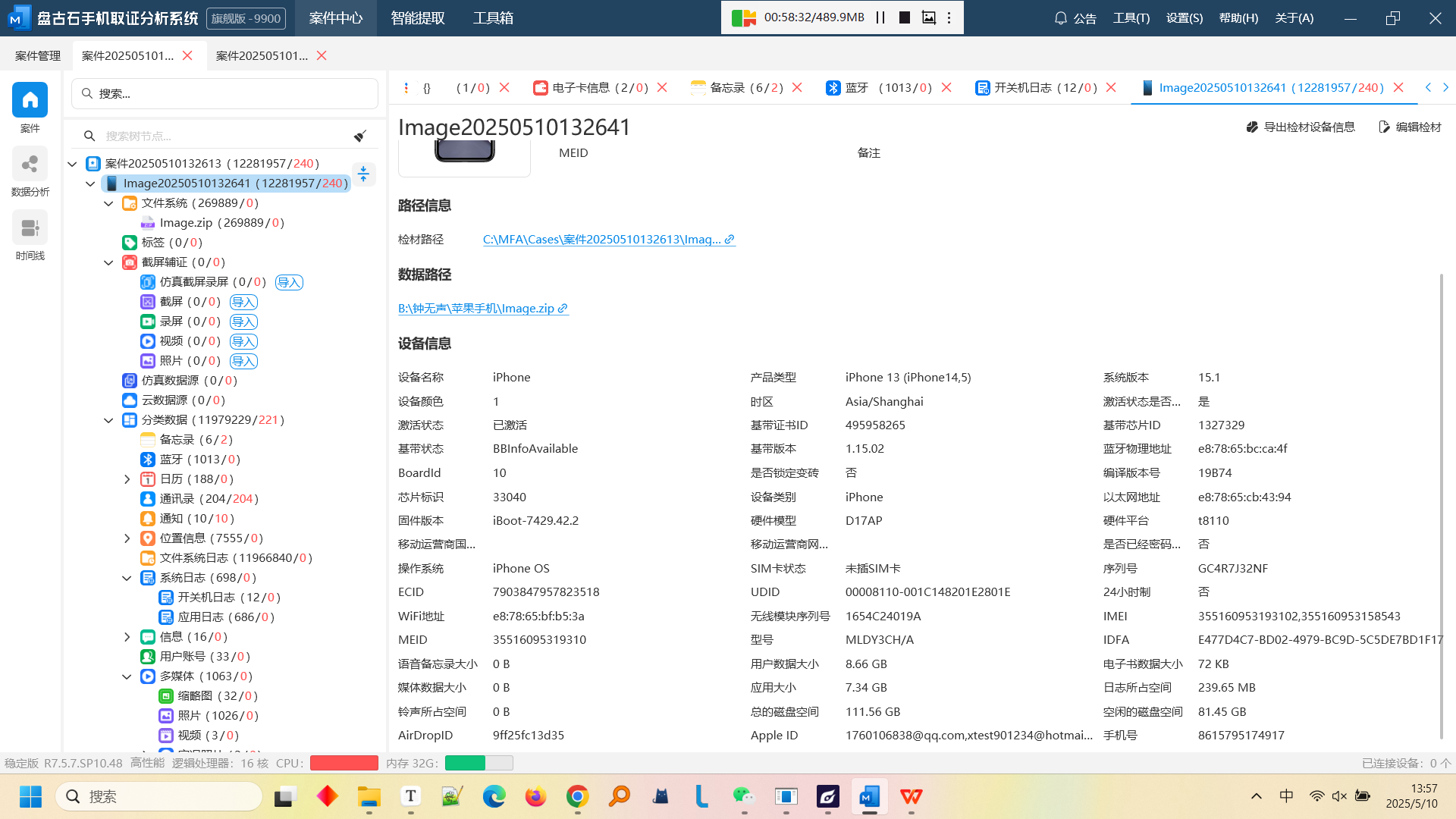Select 用户账号 (33/0) tree node
This screenshot has height=819, width=1456.
point(195,657)
